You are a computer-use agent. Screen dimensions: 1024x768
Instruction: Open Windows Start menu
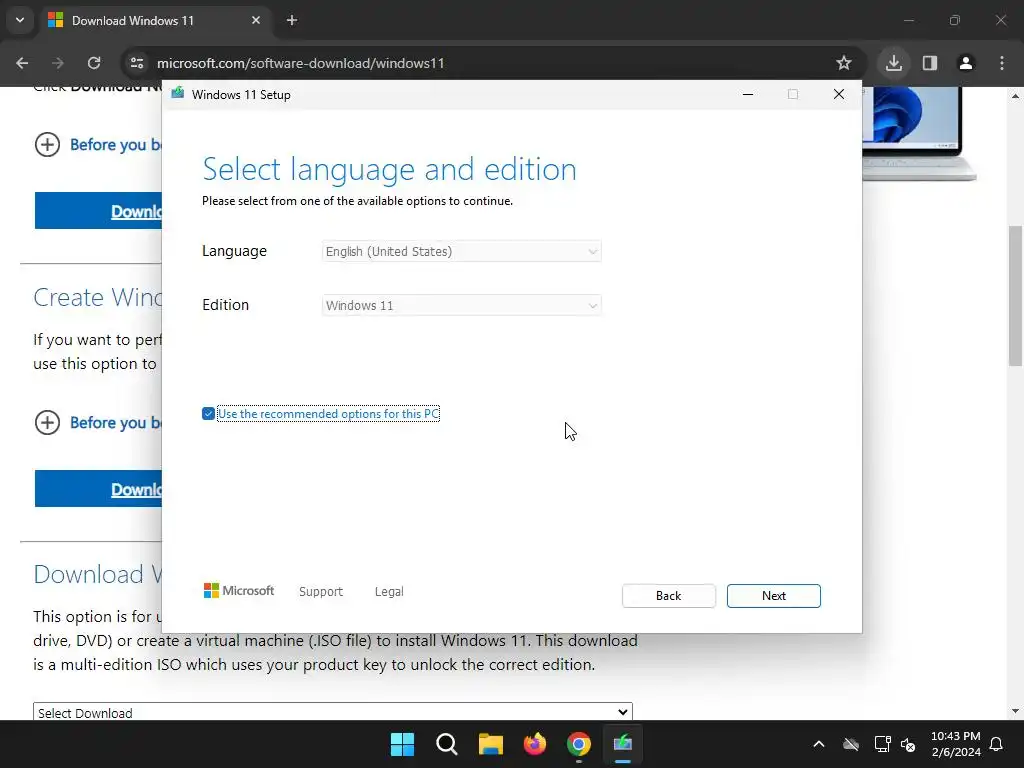(402, 744)
